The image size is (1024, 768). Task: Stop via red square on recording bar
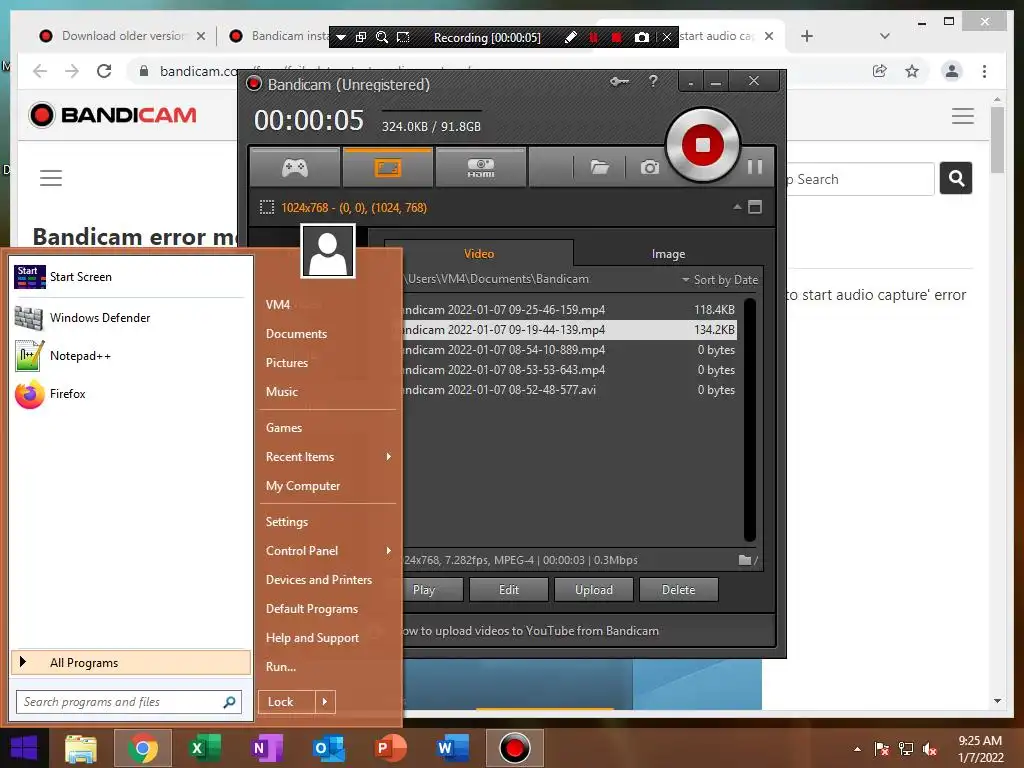click(616, 37)
